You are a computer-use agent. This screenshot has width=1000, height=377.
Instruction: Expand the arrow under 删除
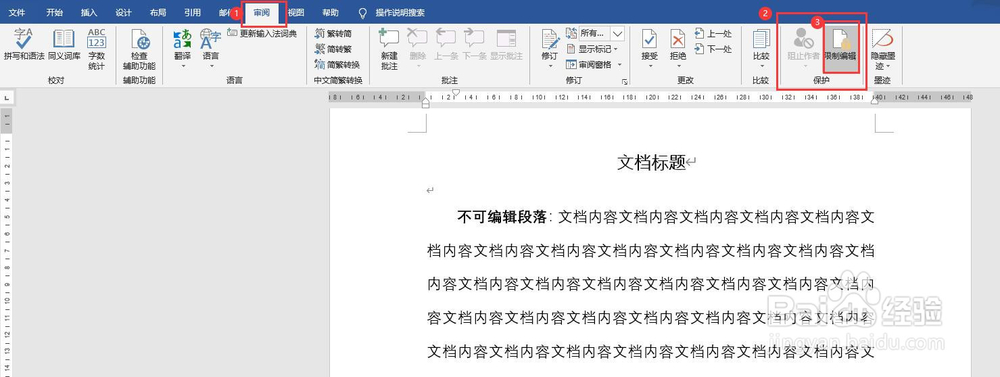417,66
